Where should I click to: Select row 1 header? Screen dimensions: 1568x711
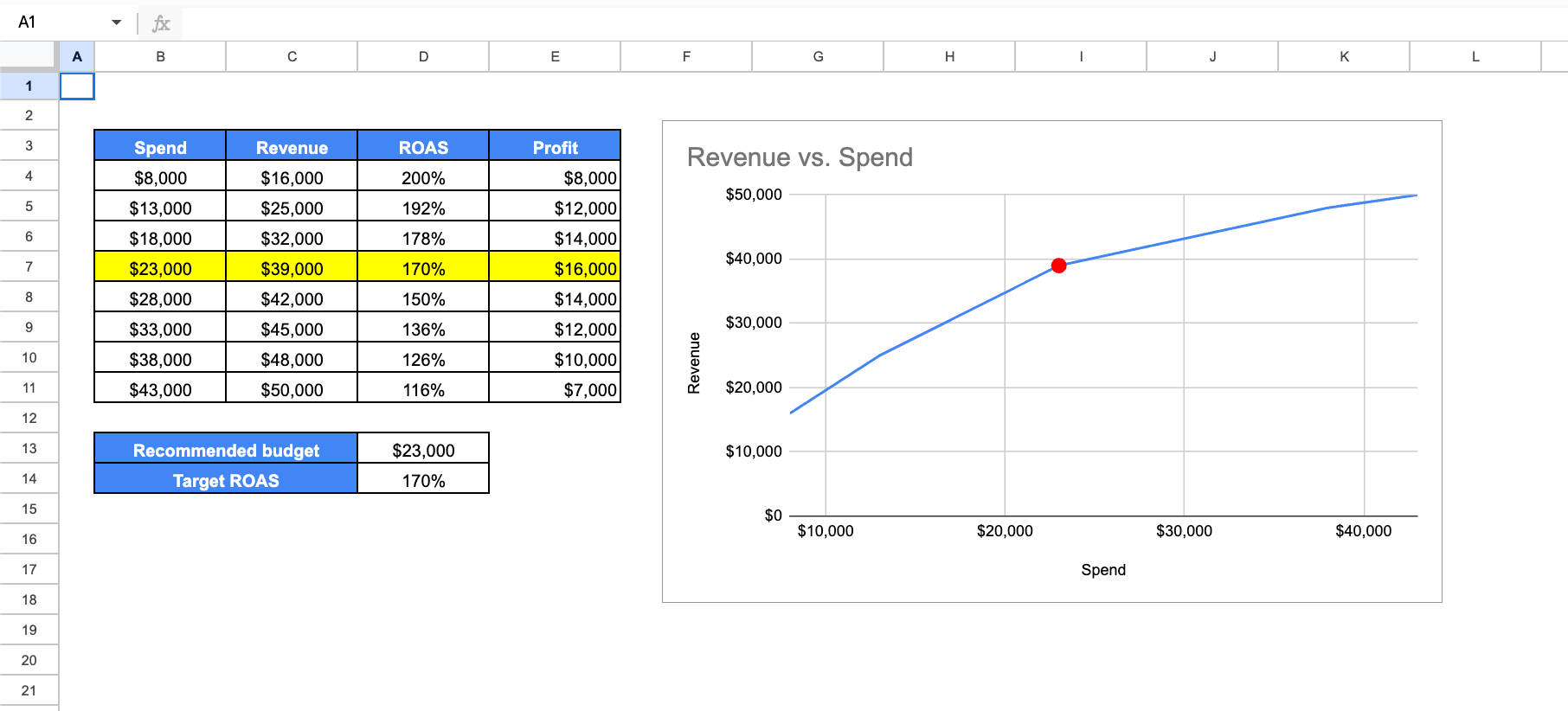pos(29,86)
